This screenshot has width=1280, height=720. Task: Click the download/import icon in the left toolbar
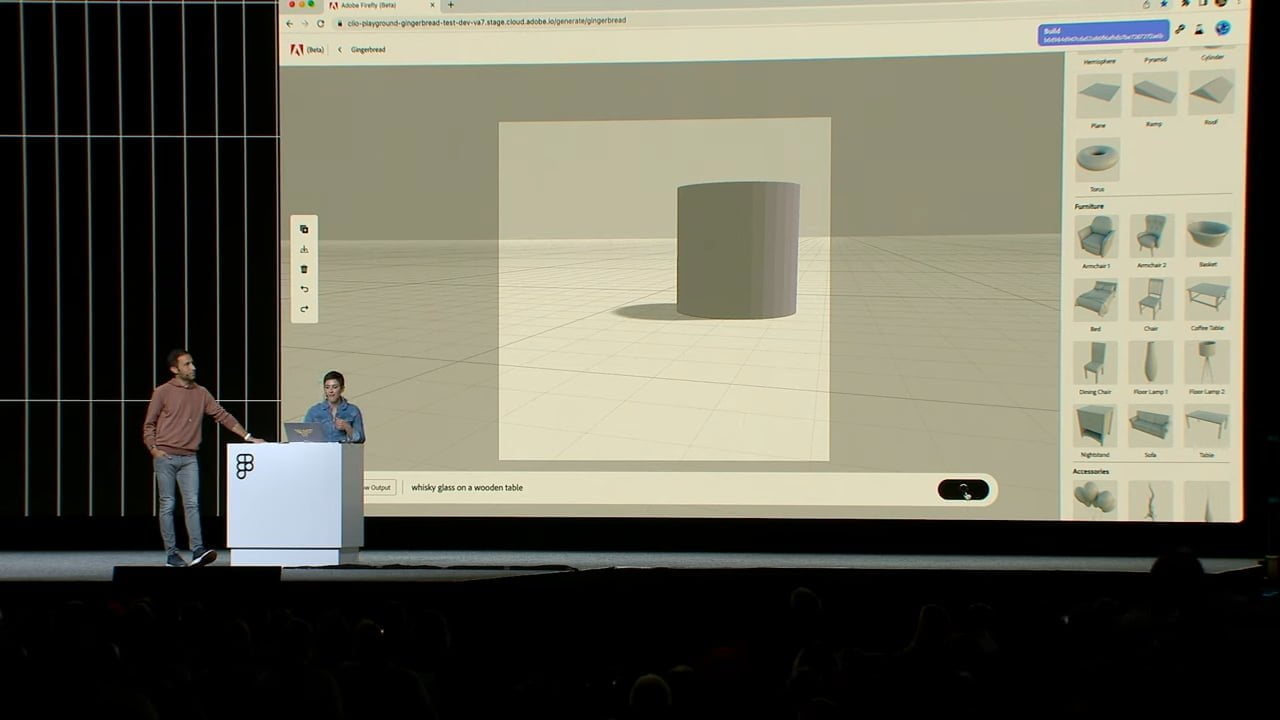click(304, 249)
